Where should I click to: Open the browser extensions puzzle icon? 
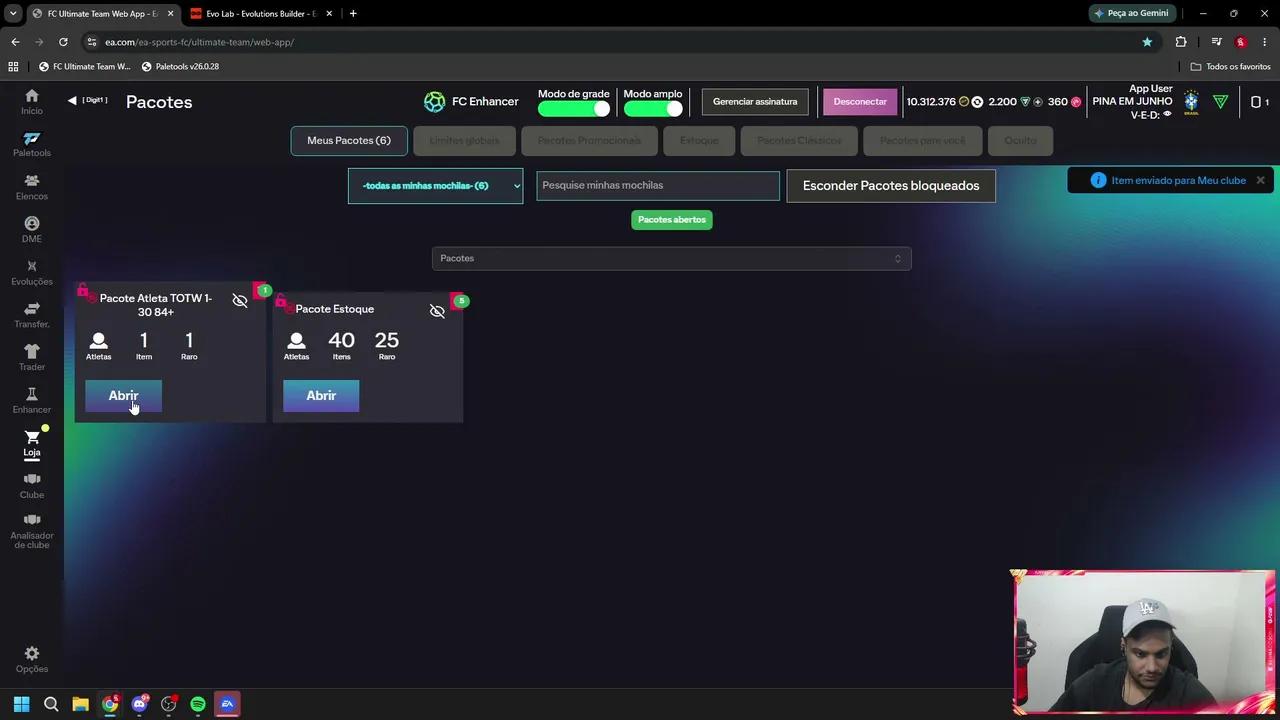[x=1181, y=42]
